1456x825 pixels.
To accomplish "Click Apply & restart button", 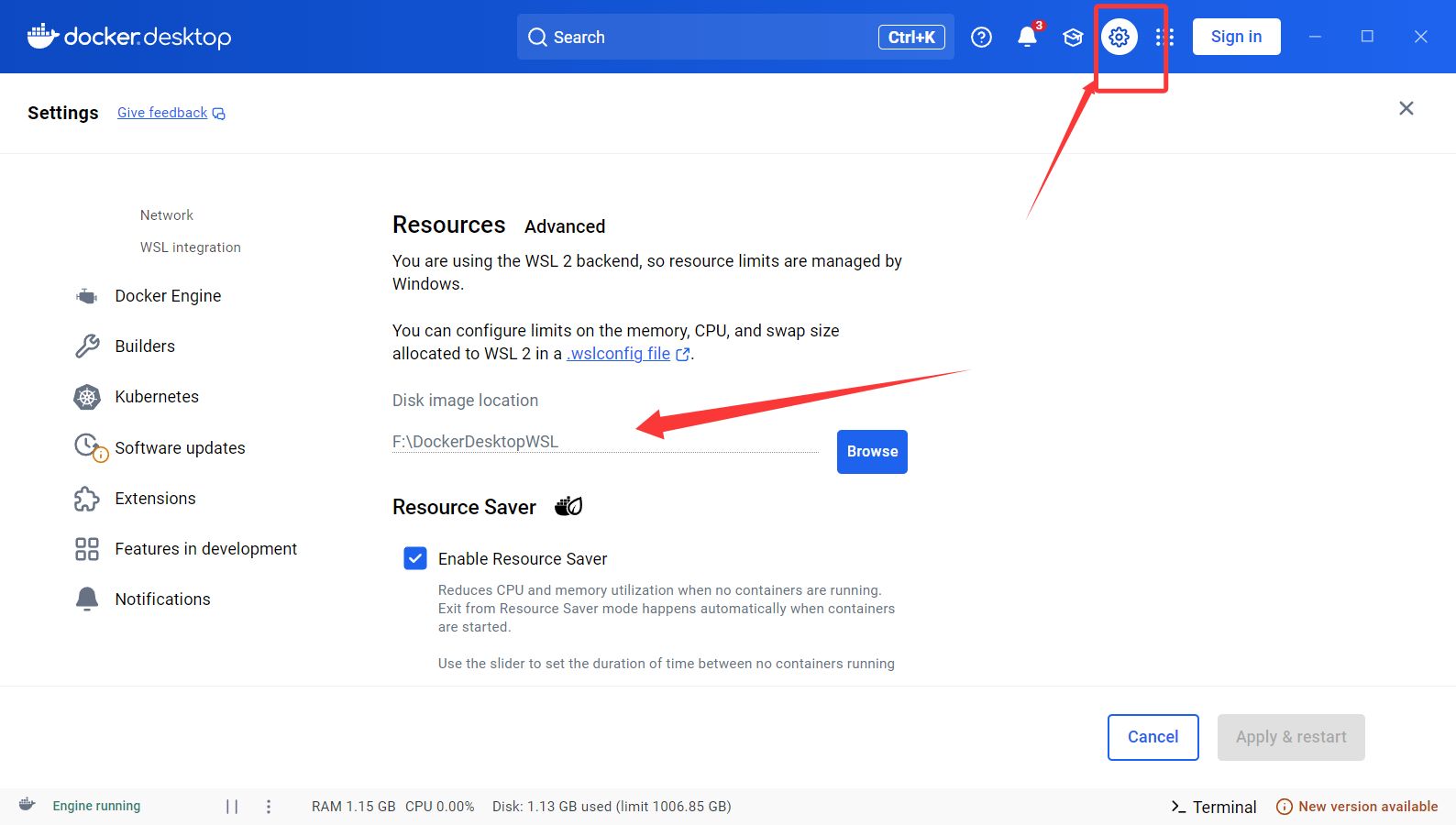I will click(1291, 737).
